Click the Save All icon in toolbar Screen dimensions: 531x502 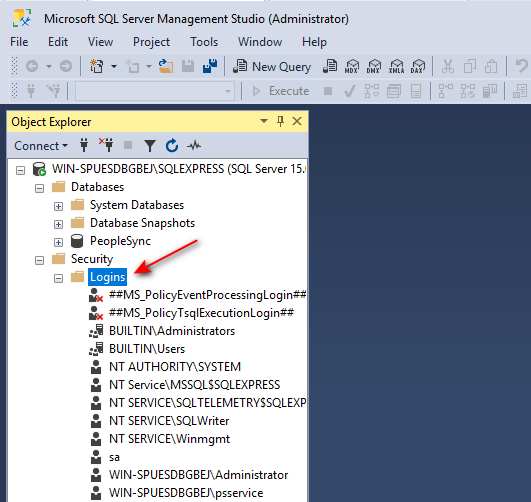click(210, 66)
